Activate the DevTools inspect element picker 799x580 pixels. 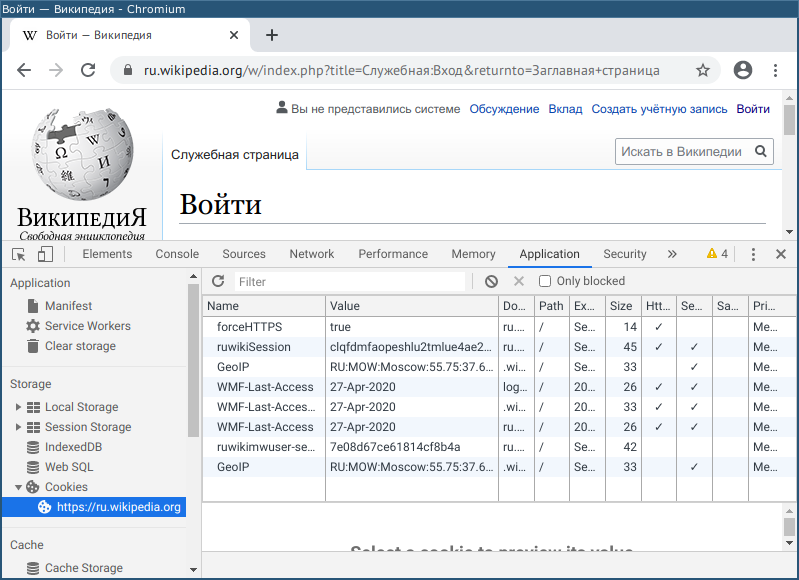(x=19, y=254)
